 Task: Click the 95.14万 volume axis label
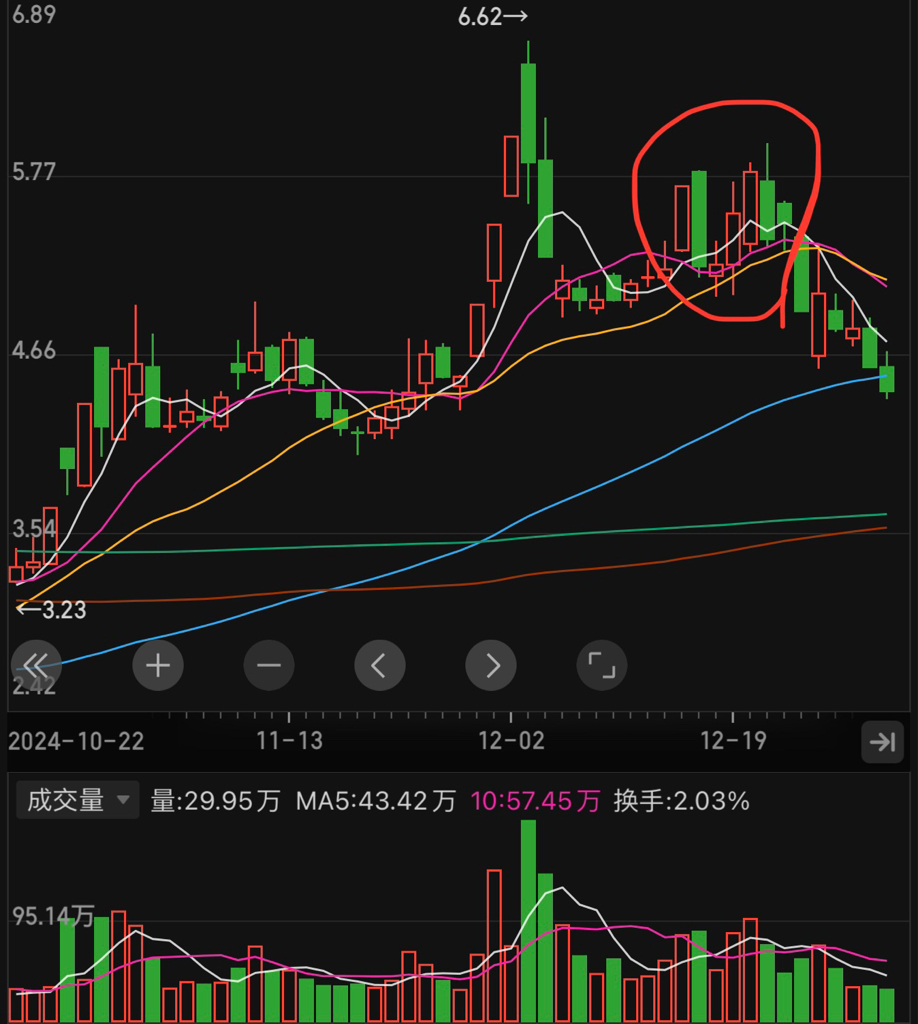(x=54, y=916)
